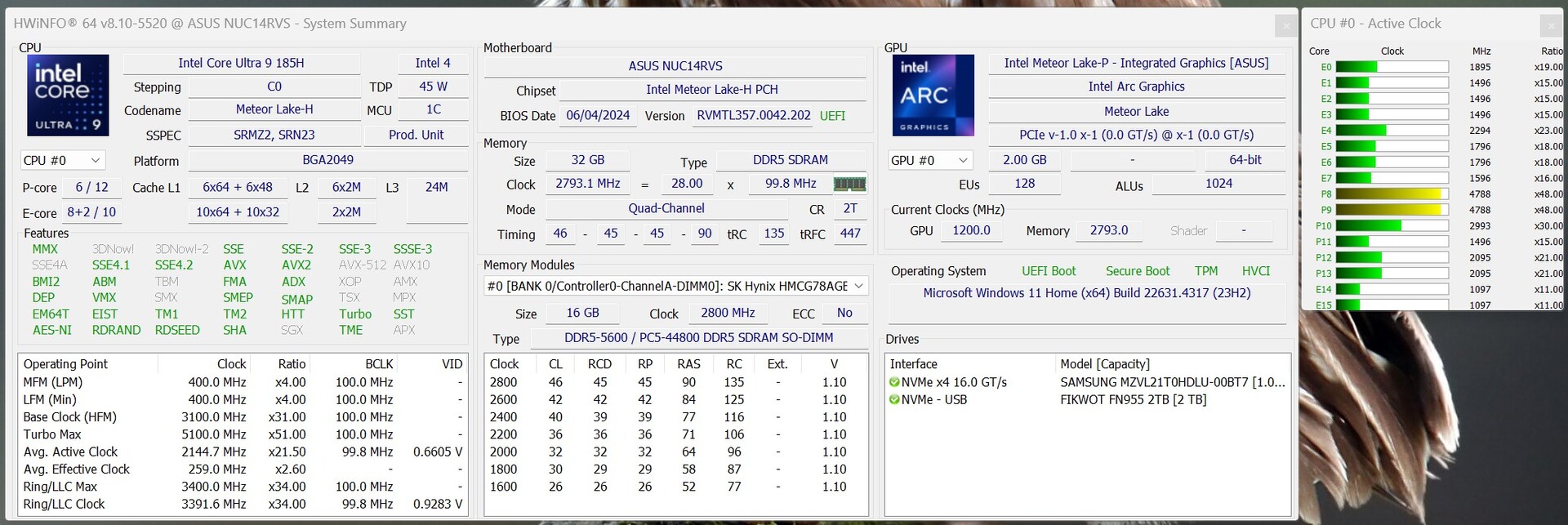The image size is (1568, 525).
Task: Click the ECC value No
Action: (x=844, y=314)
